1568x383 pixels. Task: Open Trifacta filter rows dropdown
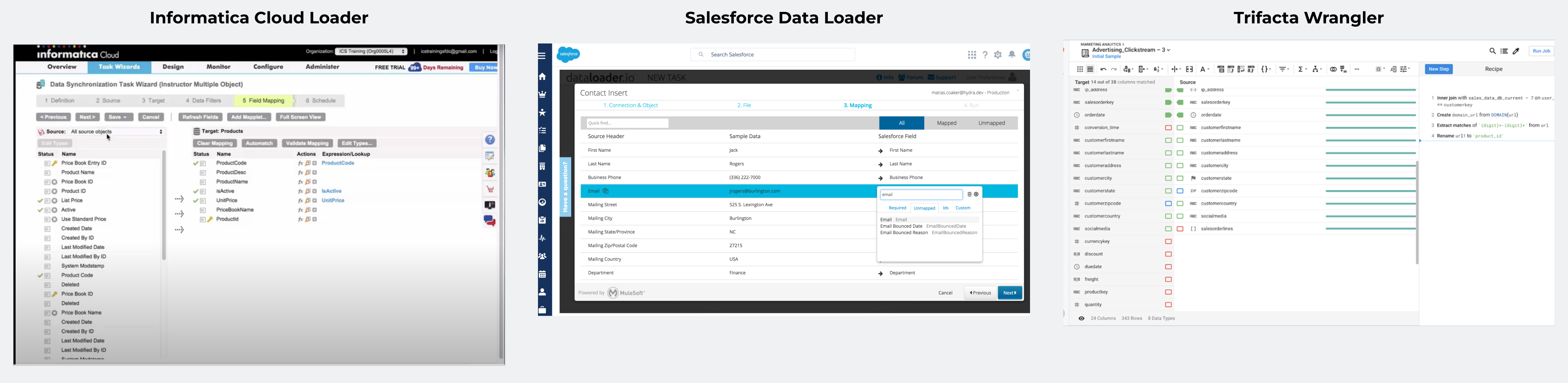[1284, 69]
